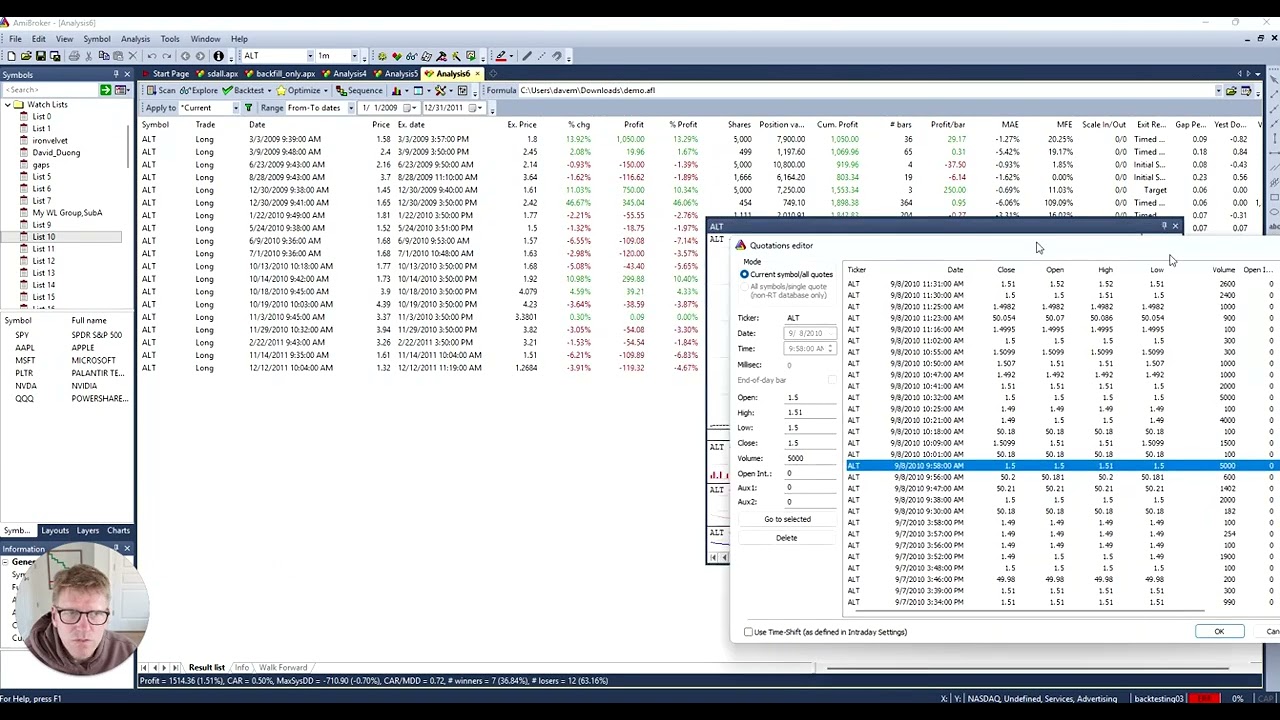Screen dimensions: 1280x720
Task: Click the Go to selected button
Action: 787,519
